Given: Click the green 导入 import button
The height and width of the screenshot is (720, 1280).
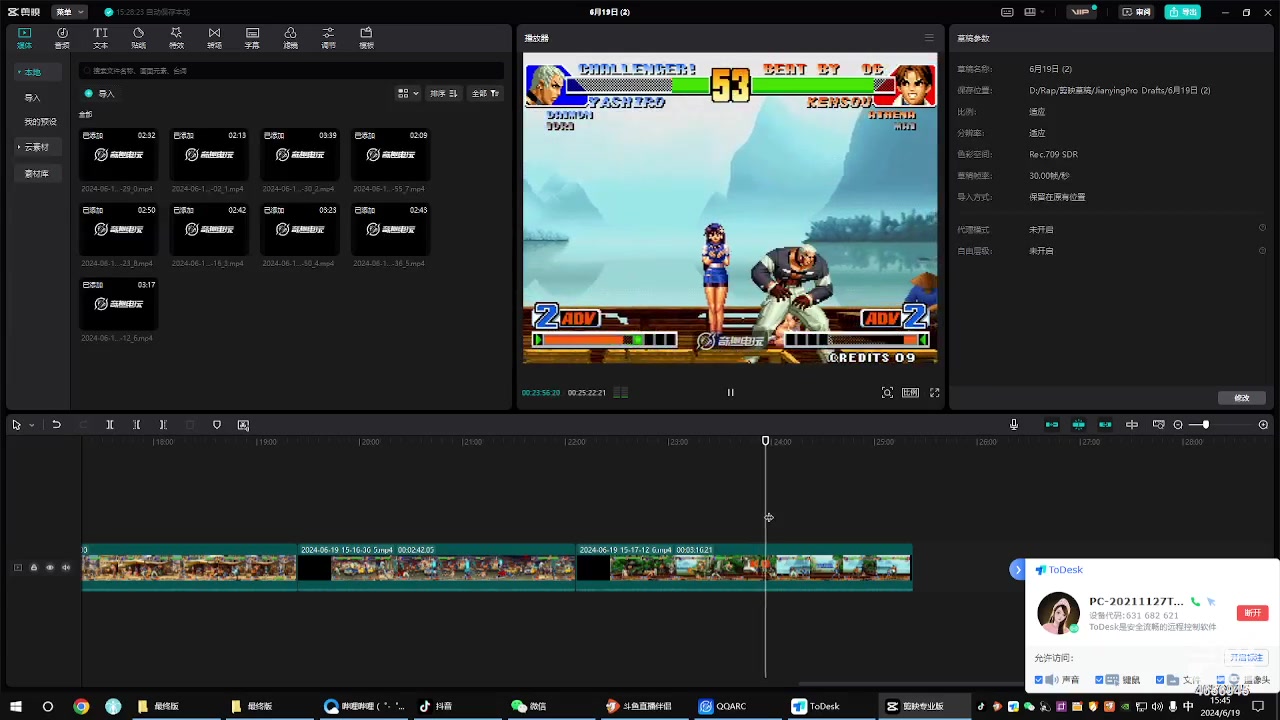Looking at the screenshot, I should click(x=100, y=93).
